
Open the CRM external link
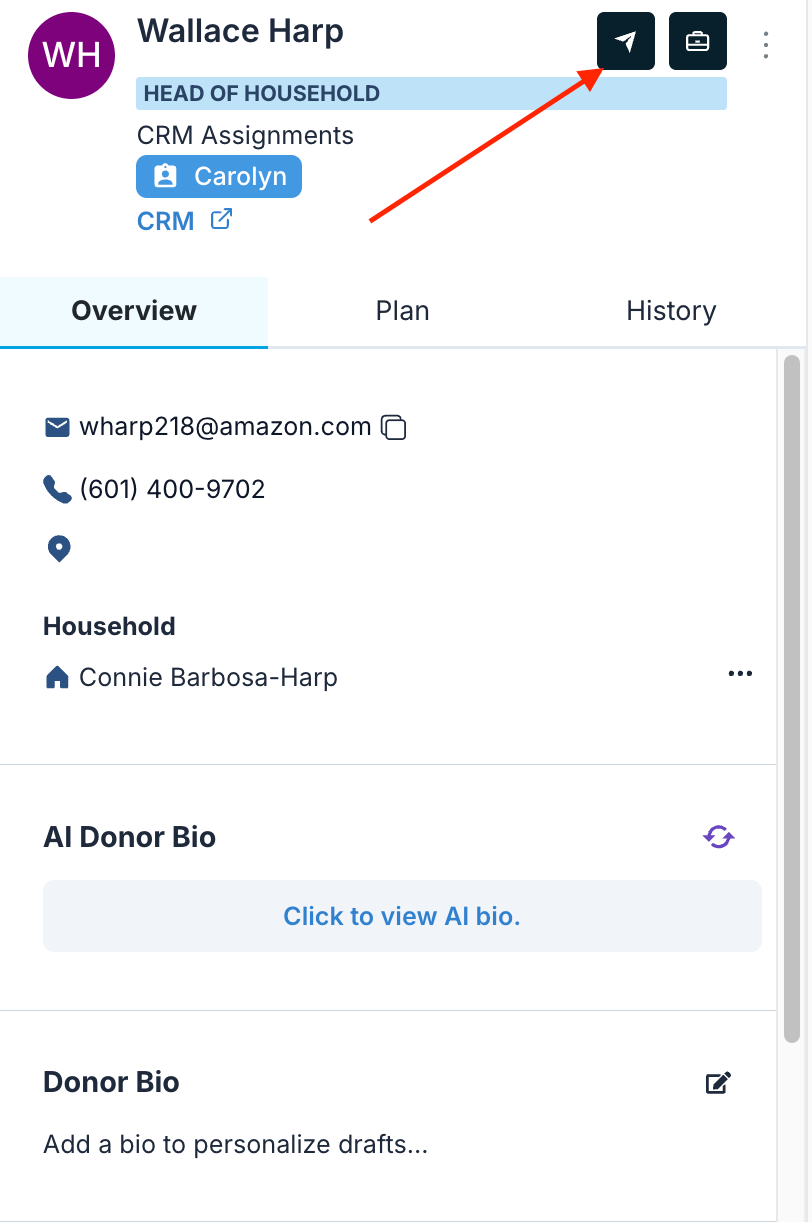point(165,221)
